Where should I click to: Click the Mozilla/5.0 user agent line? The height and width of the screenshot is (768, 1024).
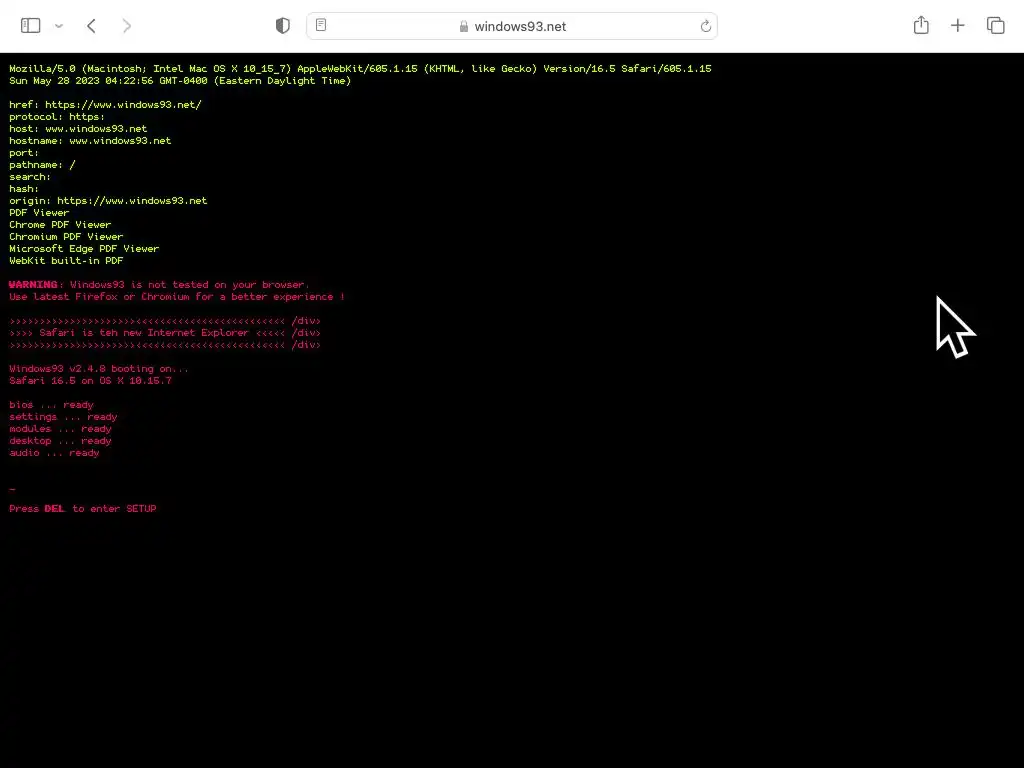pos(360,69)
